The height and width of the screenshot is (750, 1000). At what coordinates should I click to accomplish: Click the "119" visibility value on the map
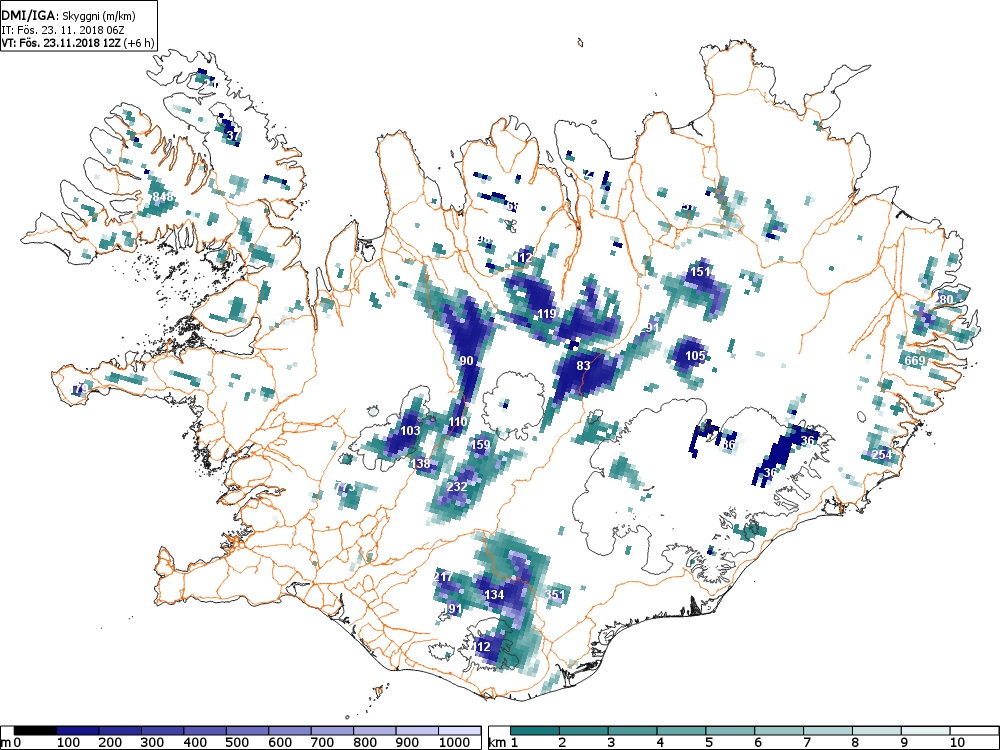[547, 314]
